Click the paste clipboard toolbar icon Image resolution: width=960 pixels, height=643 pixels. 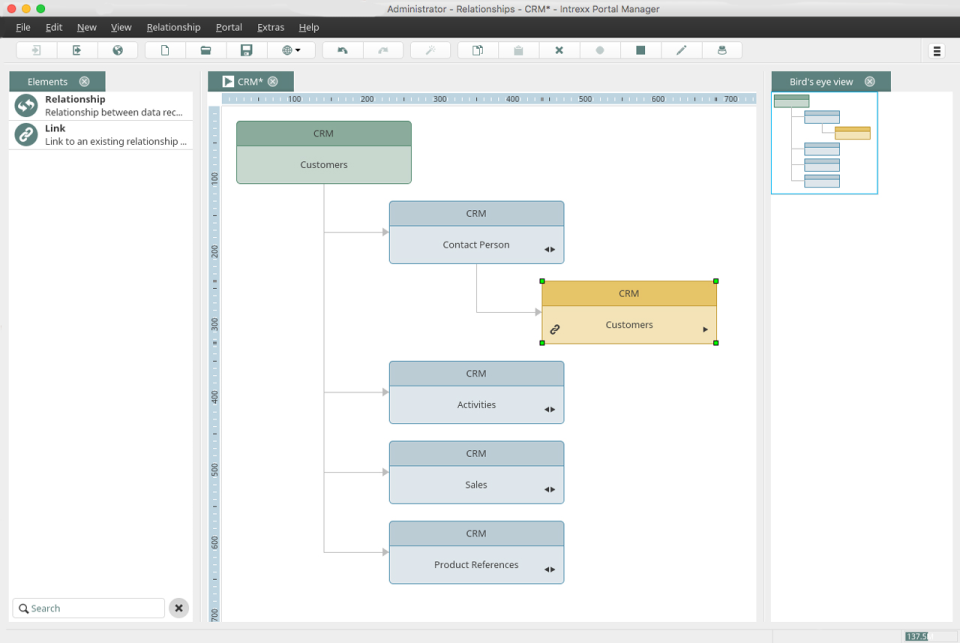(519, 50)
